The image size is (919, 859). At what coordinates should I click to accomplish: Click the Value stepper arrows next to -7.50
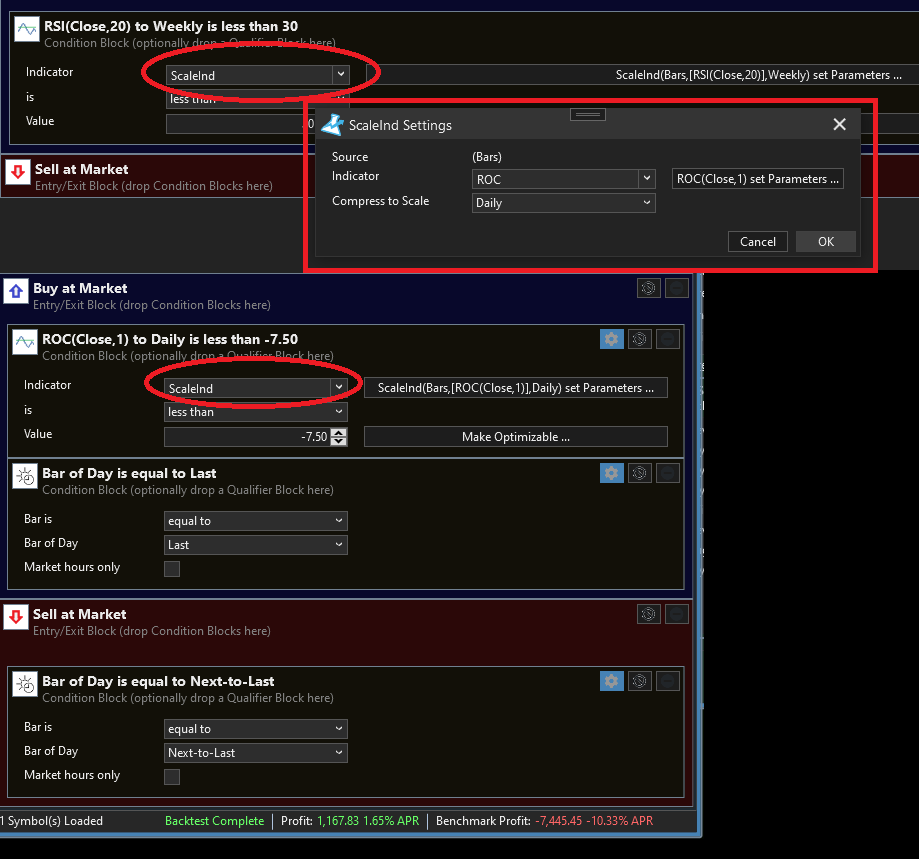pyautogui.click(x=339, y=437)
